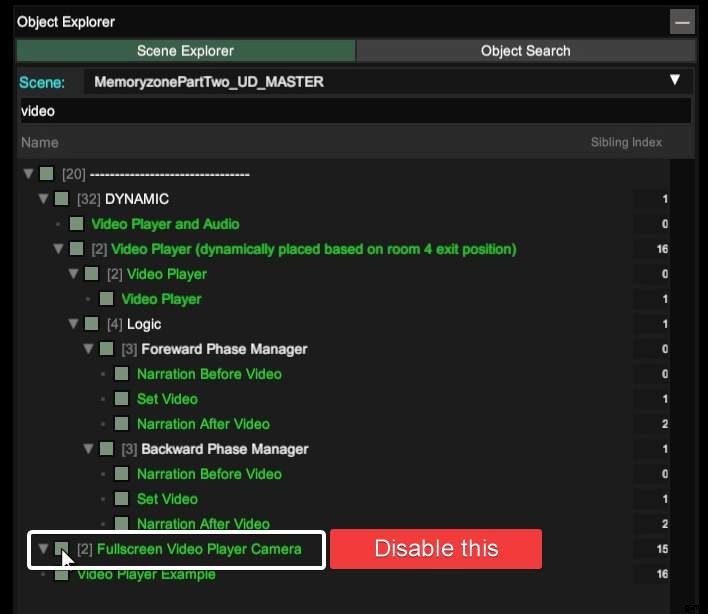
Task: Toggle Video Player and Audio checkbox
Action: pos(77,224)
